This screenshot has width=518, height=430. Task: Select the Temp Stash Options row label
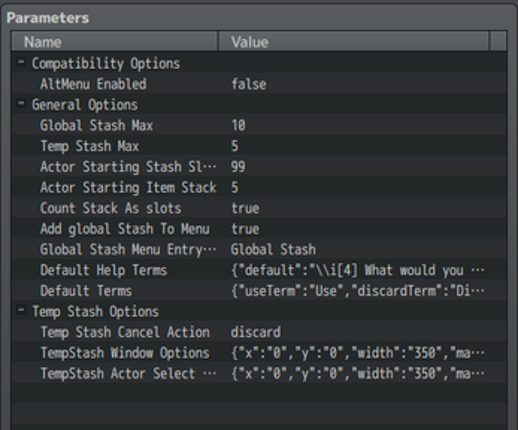point(95,311)
